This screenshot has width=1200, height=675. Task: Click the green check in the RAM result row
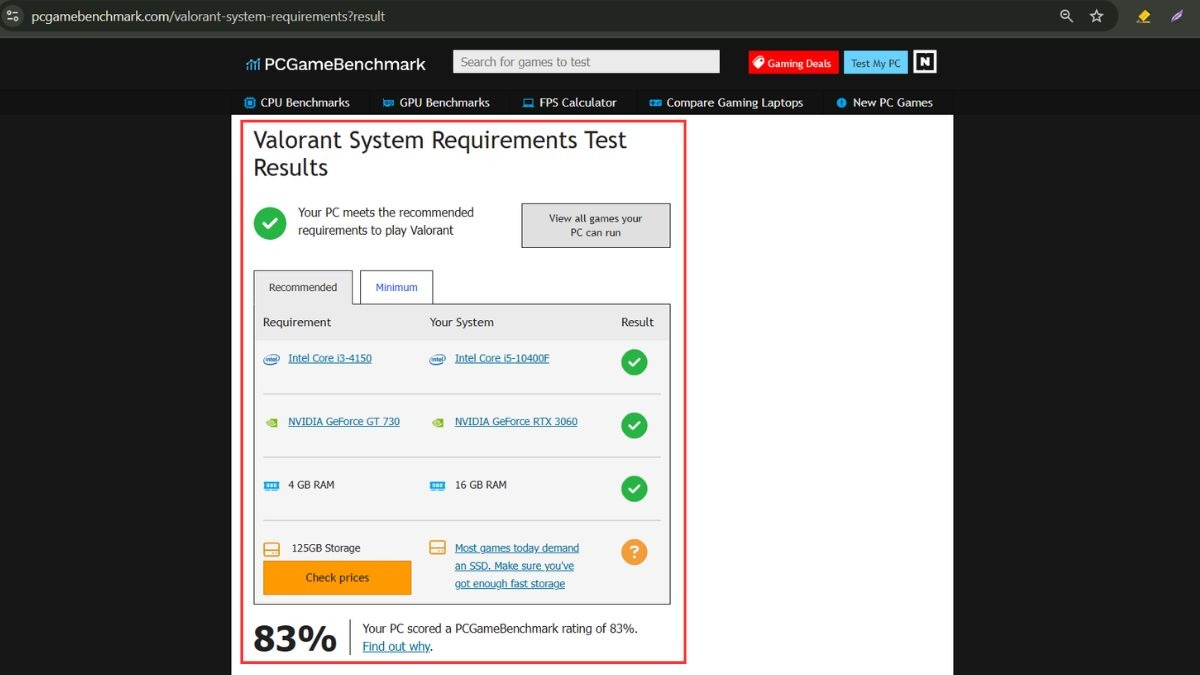tap(634, 489)
